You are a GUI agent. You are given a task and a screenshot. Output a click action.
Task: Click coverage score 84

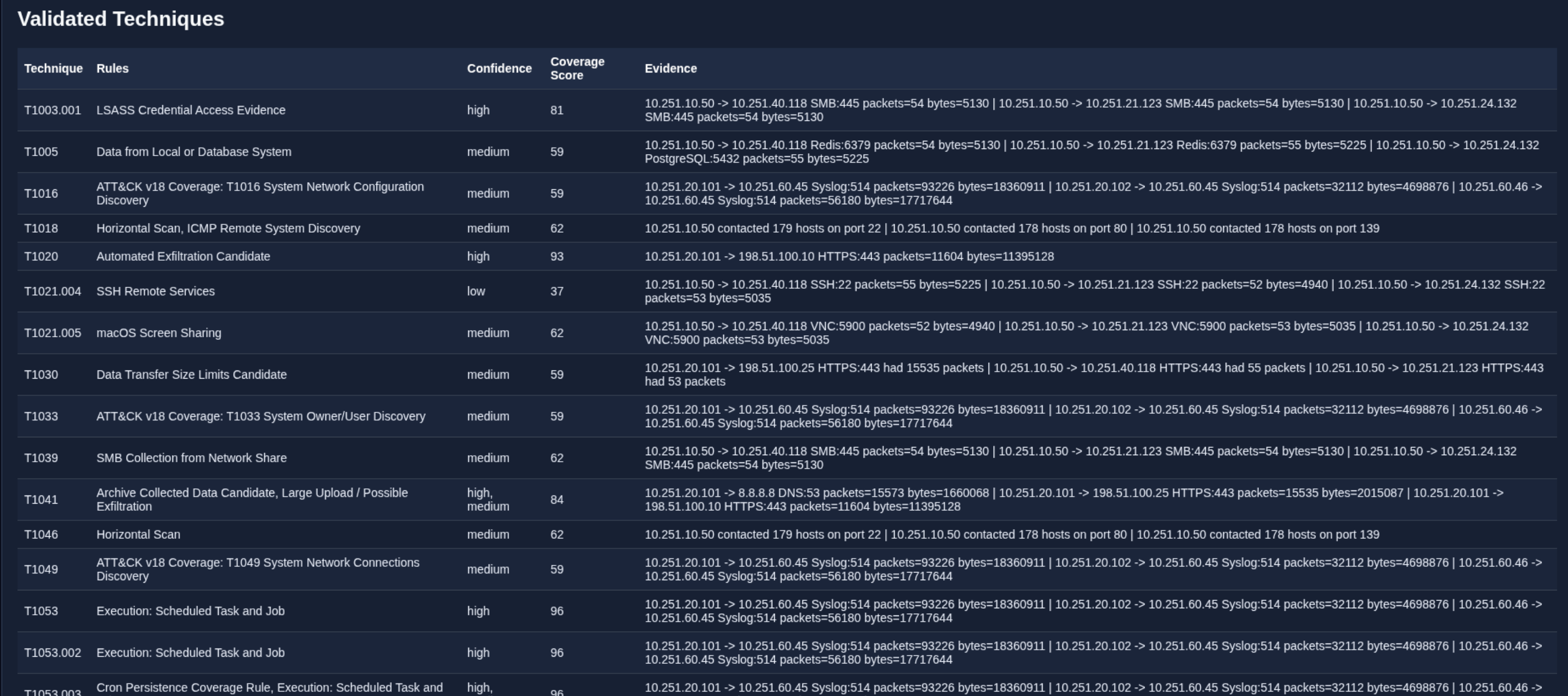[x=557, y=500]
